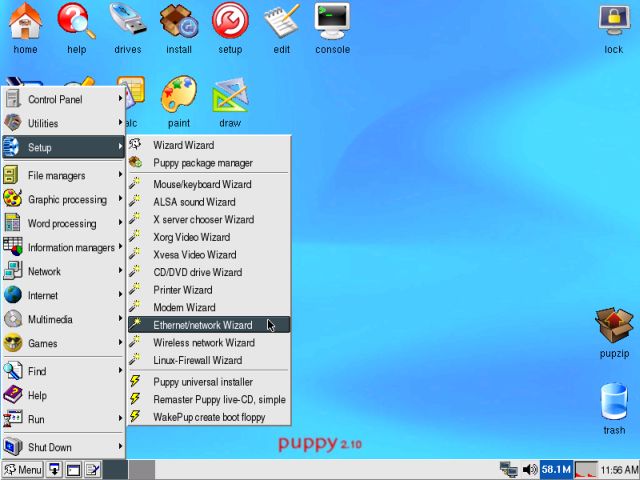The height and width of the screenshot is (480, 640).
Task: Launch Xvesa Video Wizard
Action: (x=209, y=254)
